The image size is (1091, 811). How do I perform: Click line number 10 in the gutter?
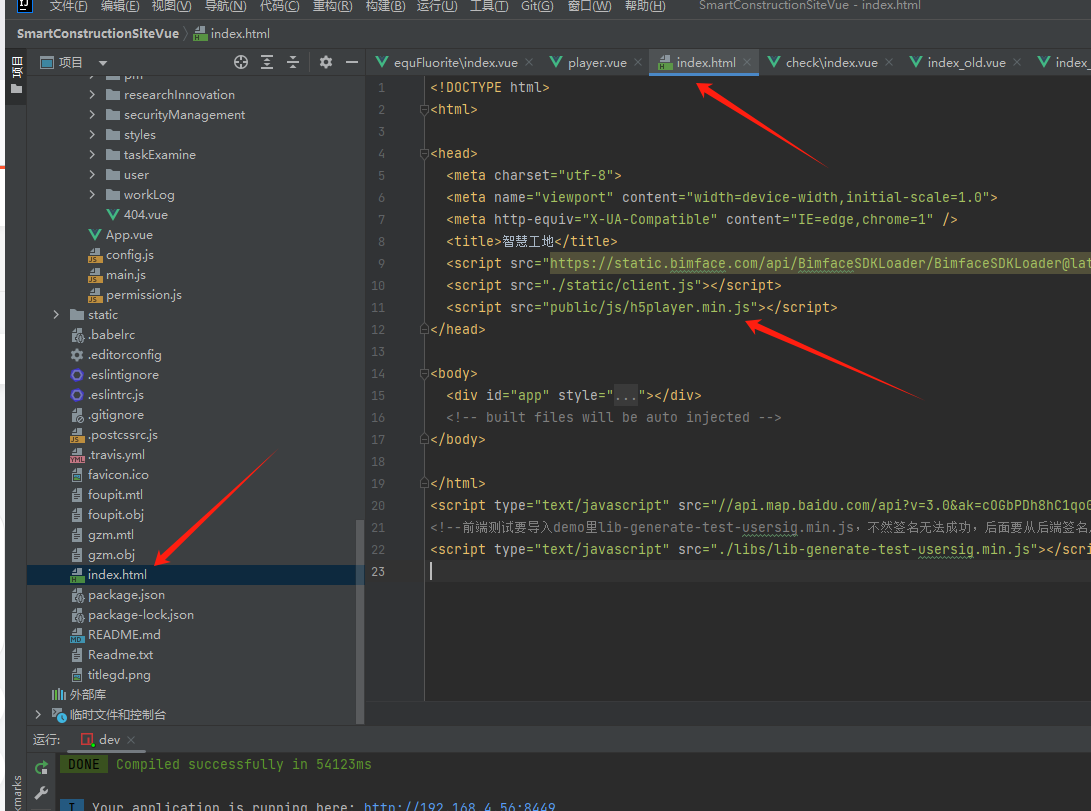(x=378, y=286)
